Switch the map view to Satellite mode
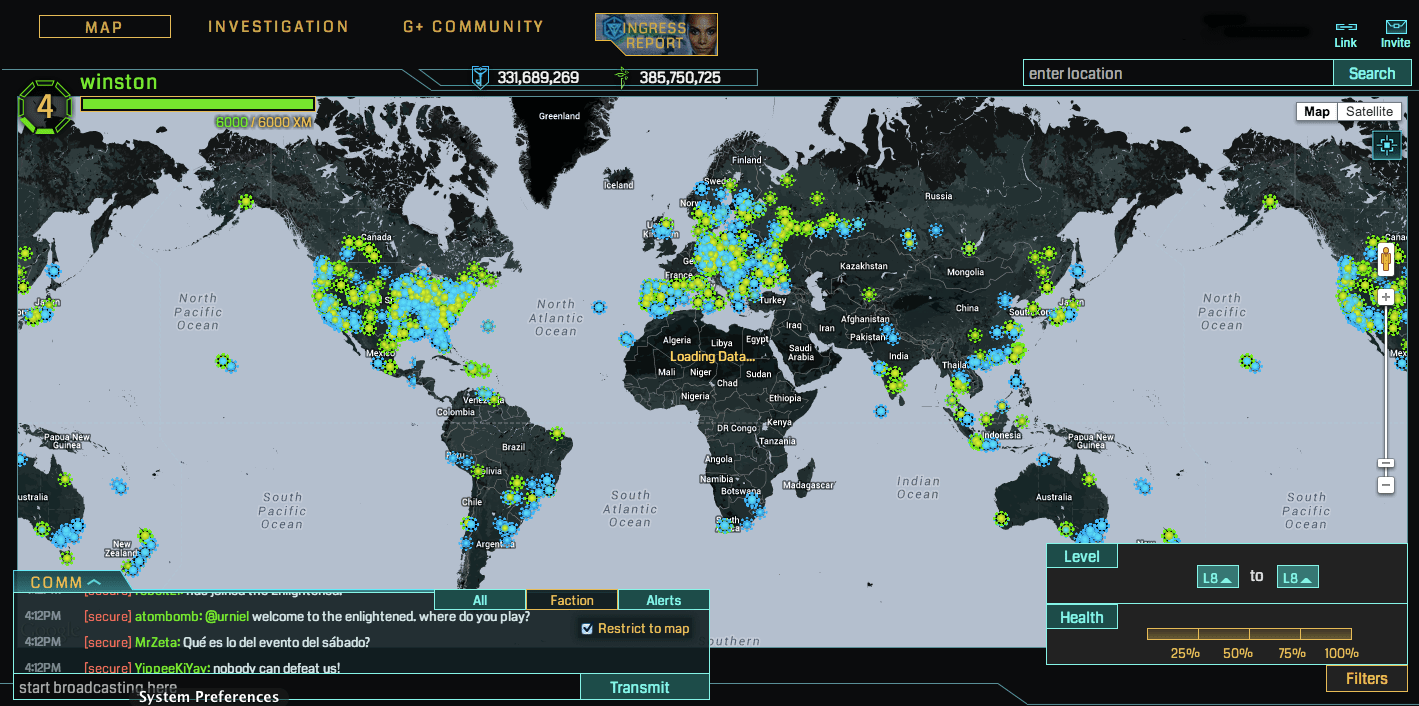 [1369, 111]
